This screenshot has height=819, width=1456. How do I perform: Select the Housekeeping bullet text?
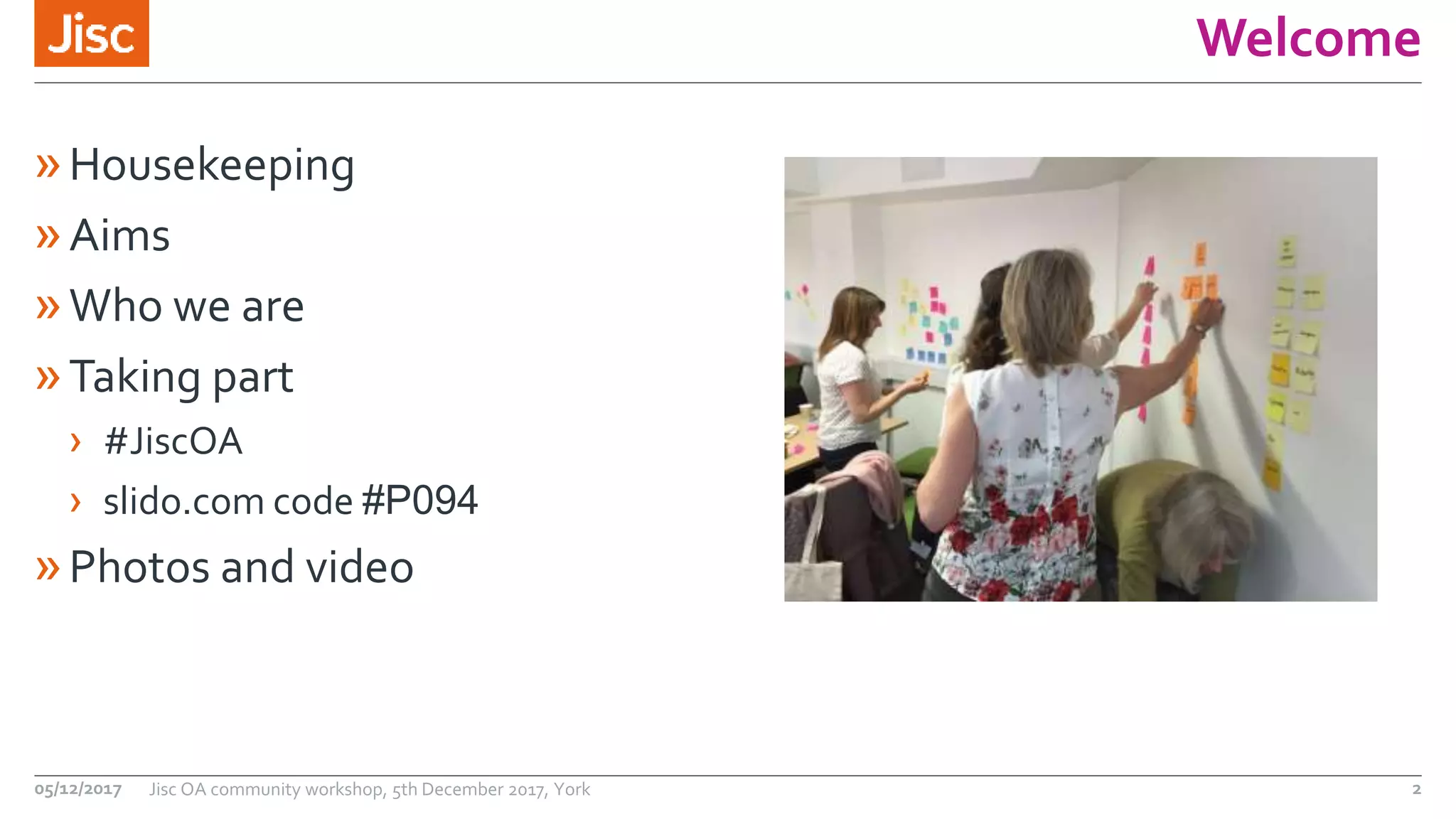[x=212, y=166]
